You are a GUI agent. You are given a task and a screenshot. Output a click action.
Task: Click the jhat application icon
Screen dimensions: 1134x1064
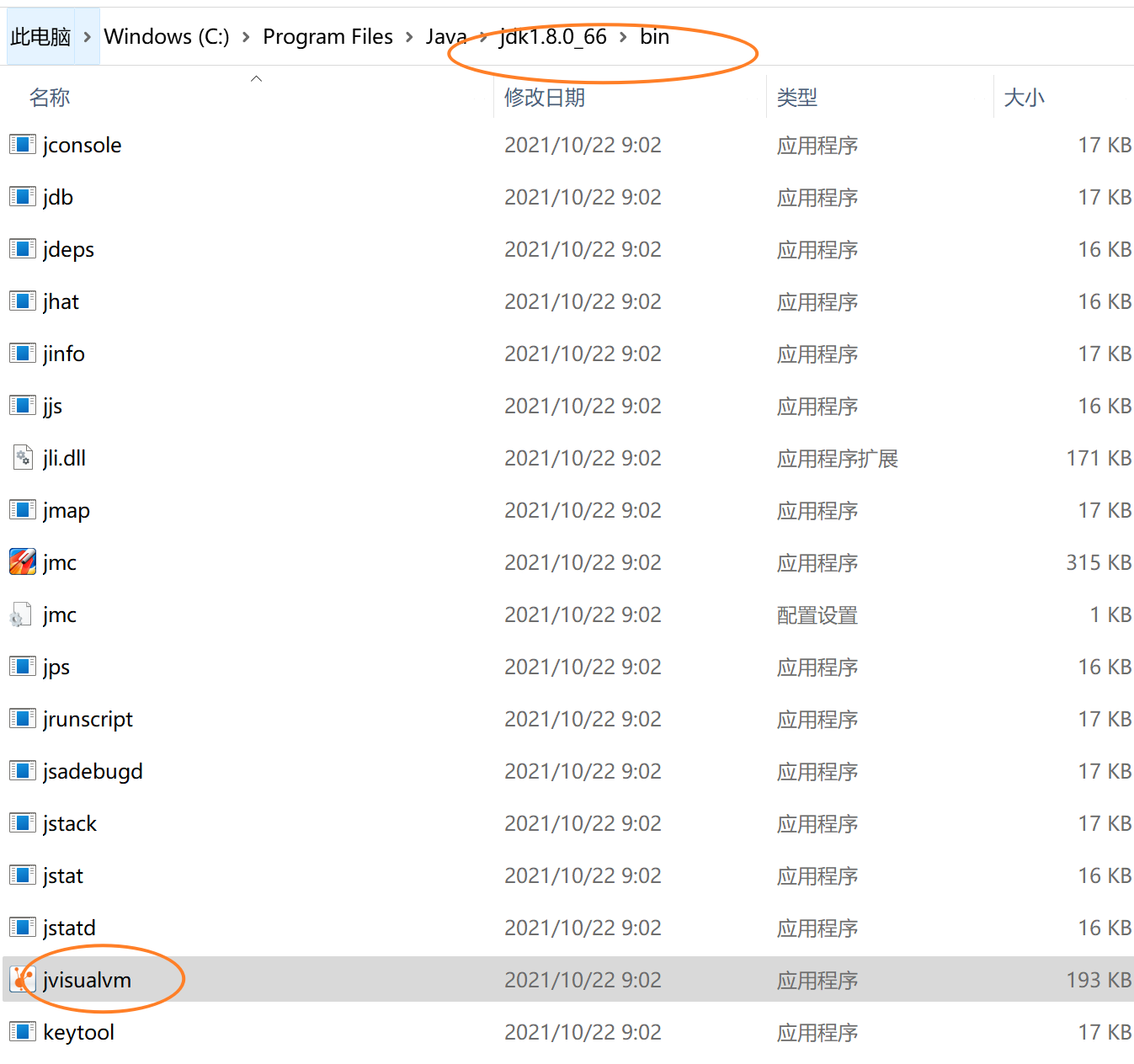point(23,301)
